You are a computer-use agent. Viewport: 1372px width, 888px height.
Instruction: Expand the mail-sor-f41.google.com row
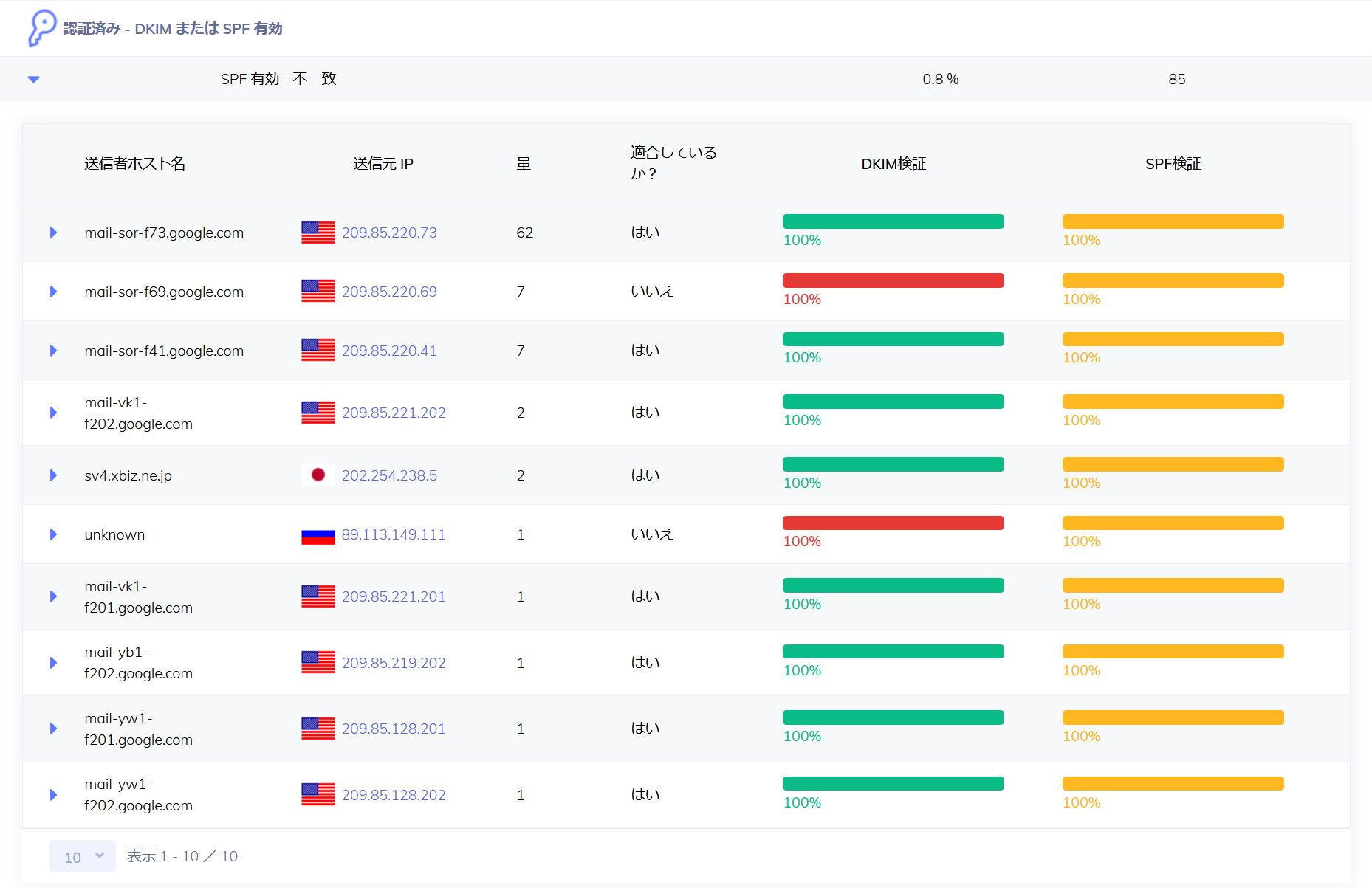click(53, 351)
